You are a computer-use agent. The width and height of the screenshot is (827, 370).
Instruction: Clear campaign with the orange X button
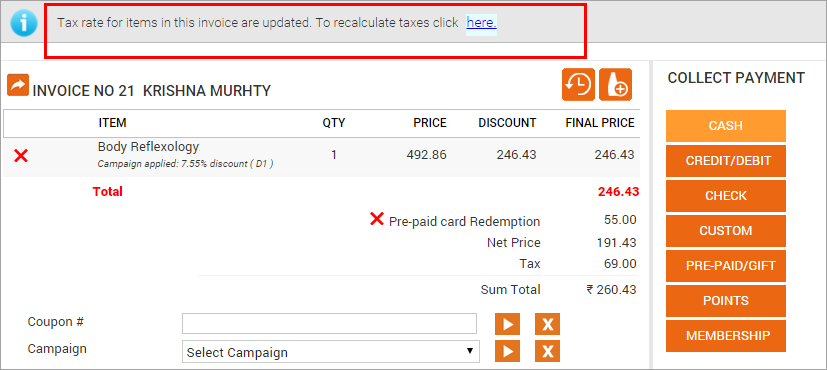click(547, 351)
